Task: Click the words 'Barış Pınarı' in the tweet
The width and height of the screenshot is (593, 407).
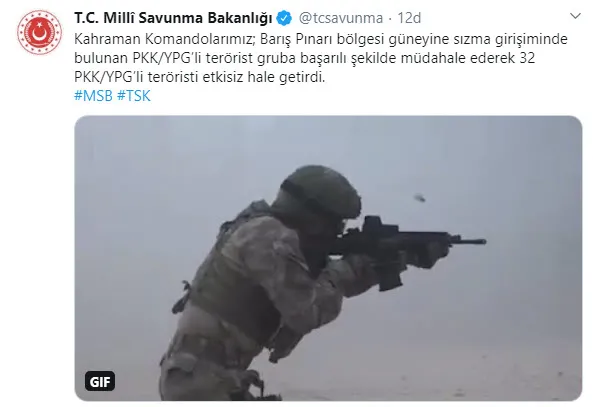Action: [x=296, y=39]
